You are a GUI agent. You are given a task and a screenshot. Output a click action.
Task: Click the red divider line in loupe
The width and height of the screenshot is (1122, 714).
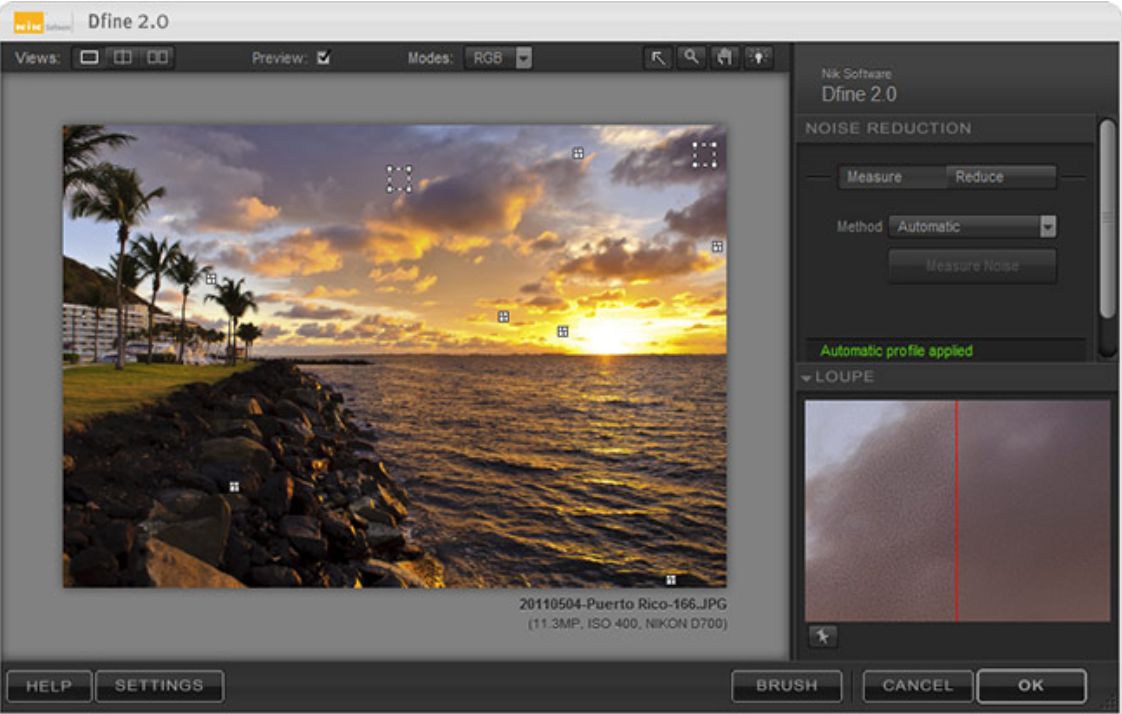[956, 510]
